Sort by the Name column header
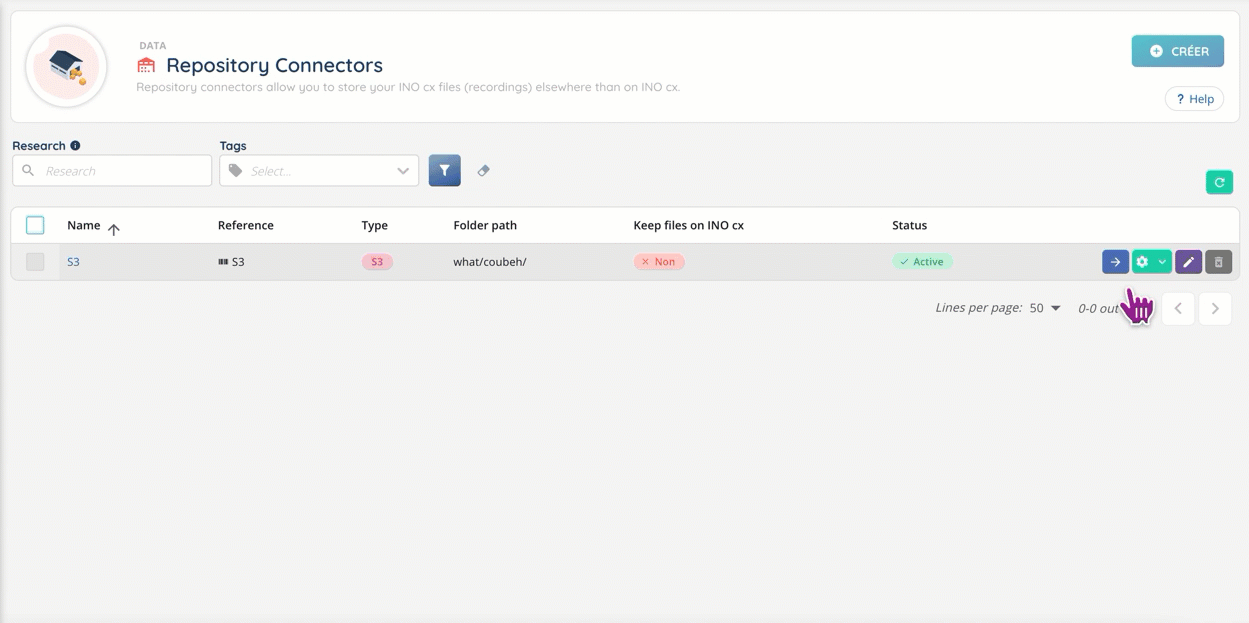This screenshot has width=1249, height=623. click(x=84, y=226)
